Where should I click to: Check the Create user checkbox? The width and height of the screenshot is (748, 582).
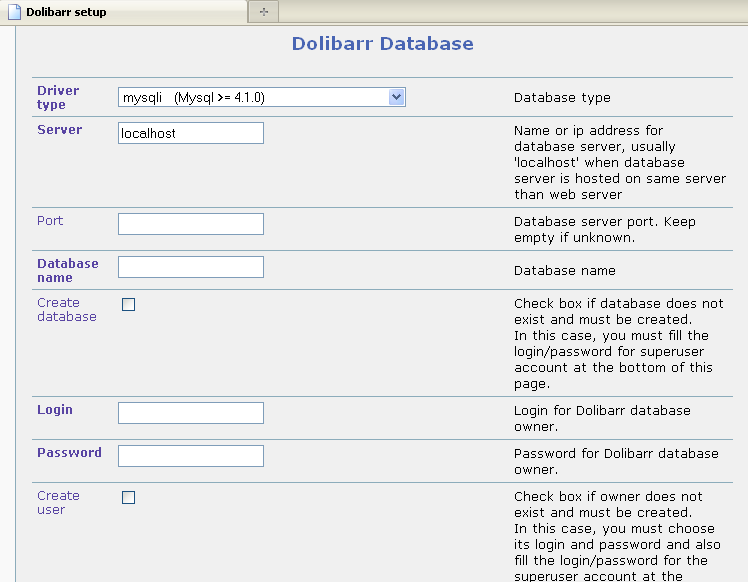(128, 498)
